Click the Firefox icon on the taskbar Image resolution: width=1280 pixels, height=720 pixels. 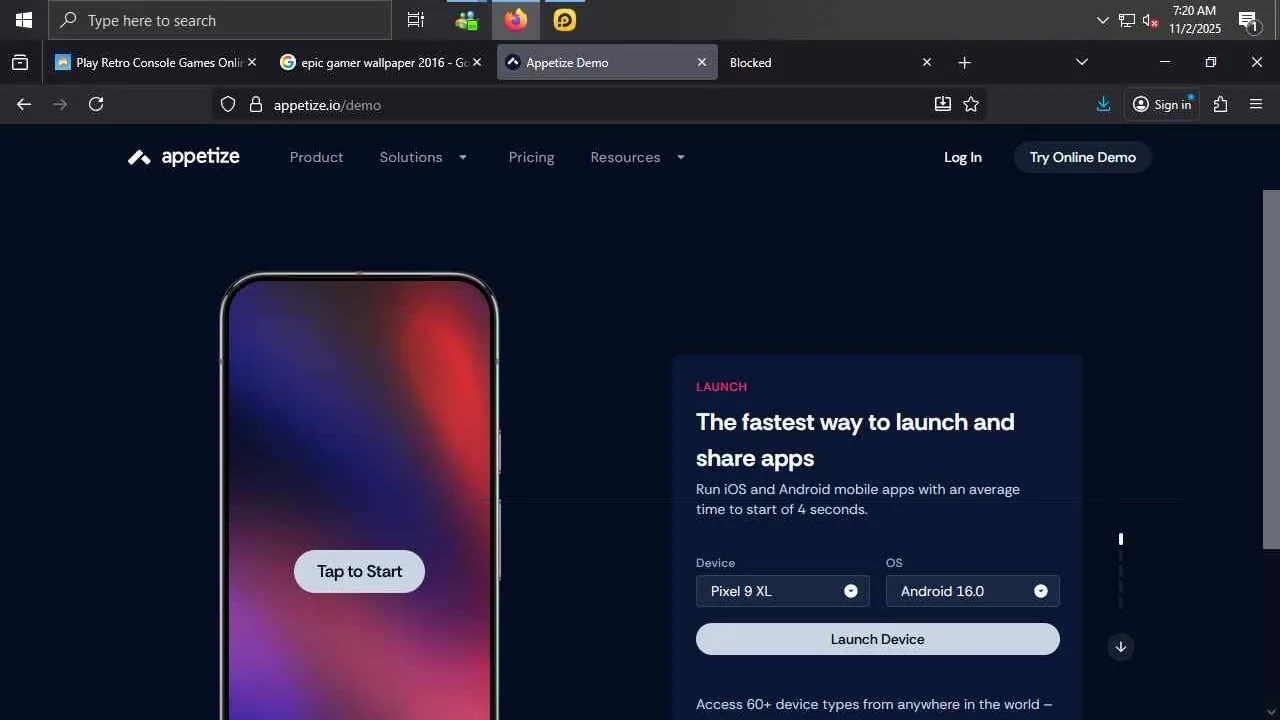(x=516, y=20)
